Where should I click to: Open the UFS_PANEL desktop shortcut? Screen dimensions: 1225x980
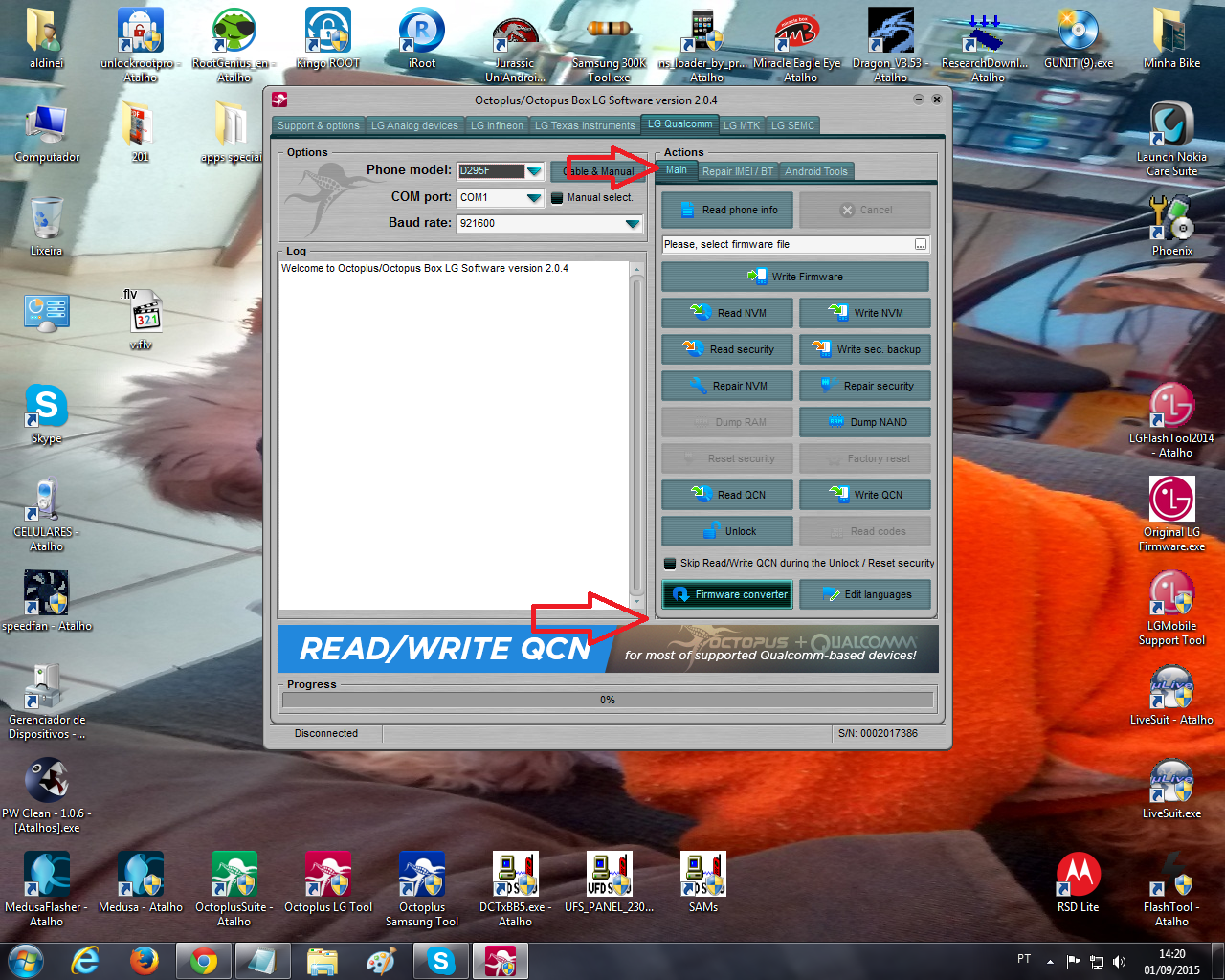click(609, 882)
